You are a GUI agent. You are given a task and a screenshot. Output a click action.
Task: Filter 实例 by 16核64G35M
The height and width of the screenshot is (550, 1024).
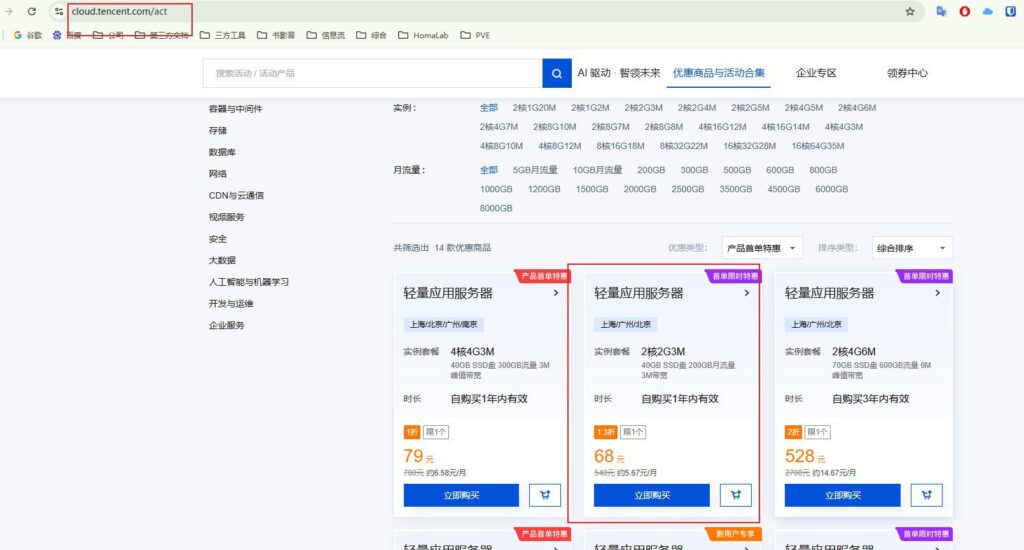tap(818, 146)
